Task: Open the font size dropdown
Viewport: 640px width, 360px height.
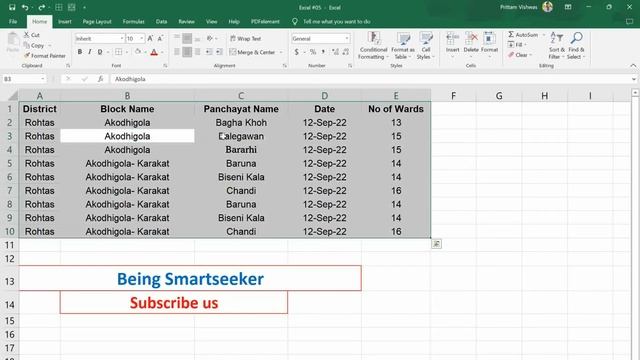Action: [x=142, y=38]
